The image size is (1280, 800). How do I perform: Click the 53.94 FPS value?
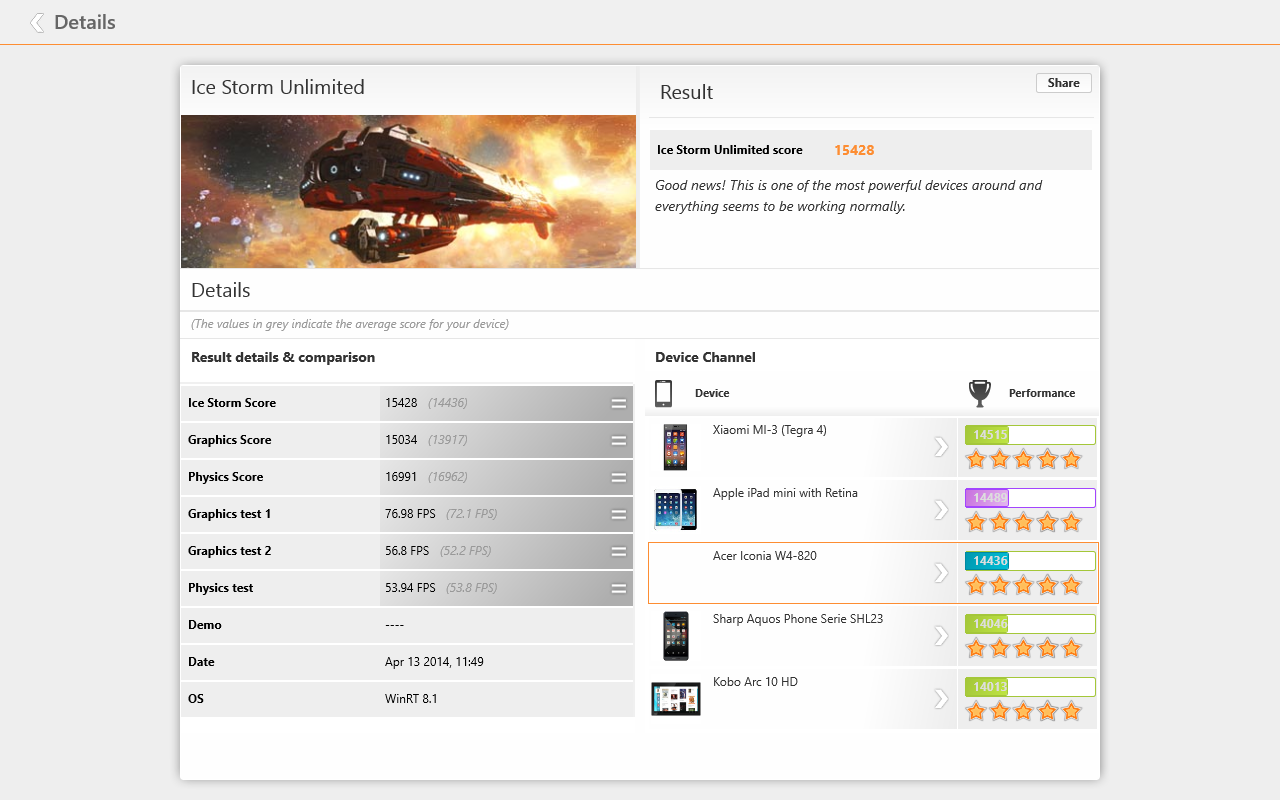(x=410, y=588)
